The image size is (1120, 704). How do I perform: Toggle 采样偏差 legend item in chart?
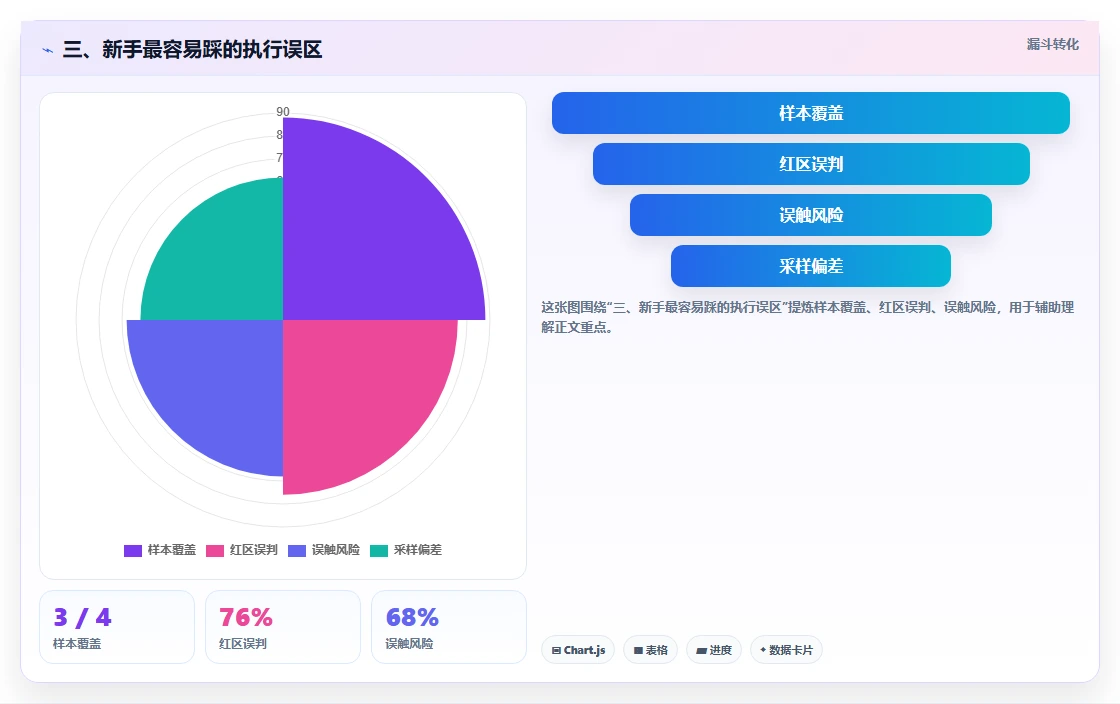tap(406, 550)
